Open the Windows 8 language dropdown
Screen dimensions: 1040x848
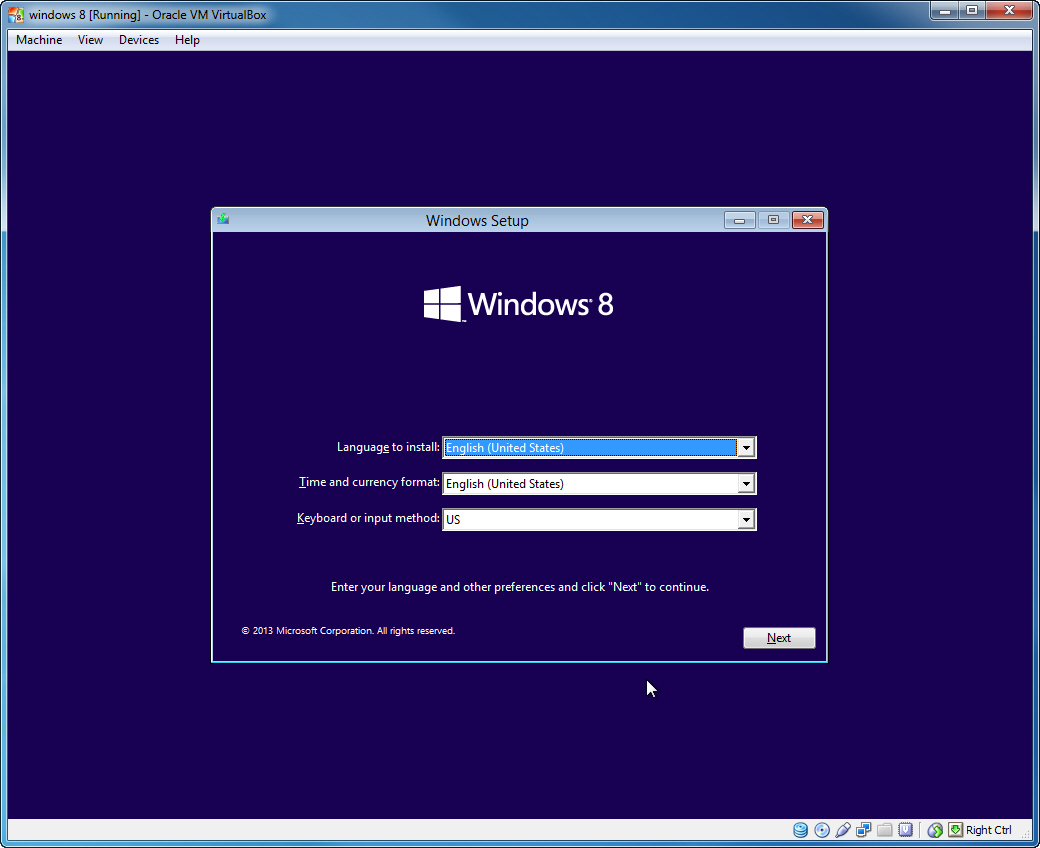pyautogui.click(x=747, y=447)
